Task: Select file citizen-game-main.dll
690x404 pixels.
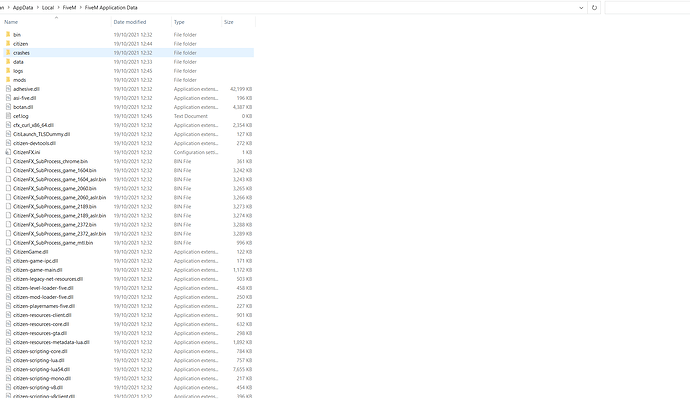Action: pos(37,270)
